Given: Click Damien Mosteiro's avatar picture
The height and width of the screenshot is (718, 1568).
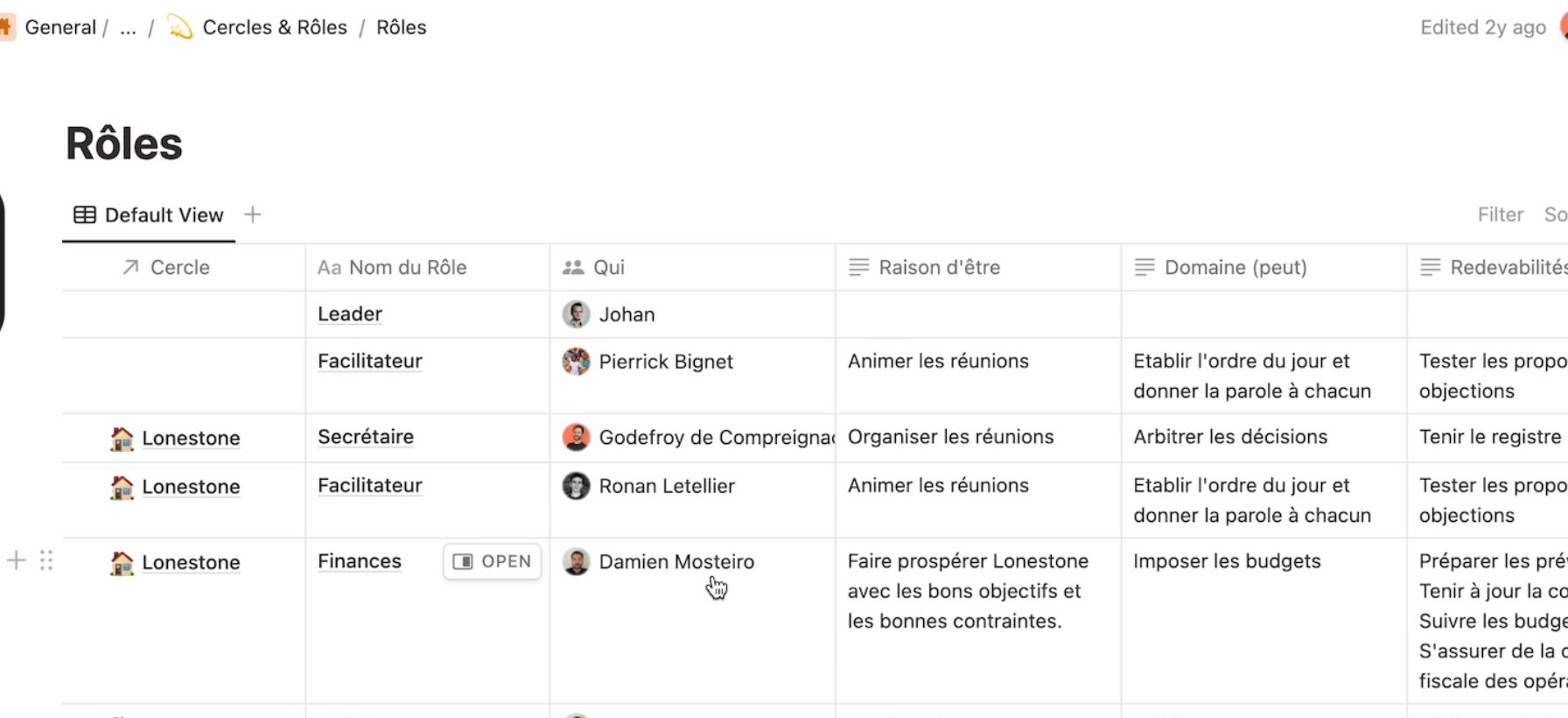Looking at the screenshot, I should [576, 561].
